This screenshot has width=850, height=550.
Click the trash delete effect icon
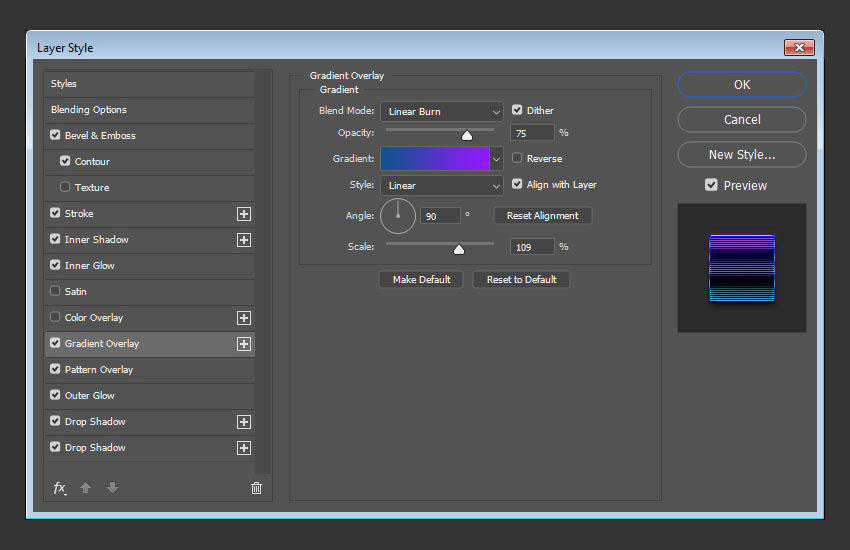[256, 488]
